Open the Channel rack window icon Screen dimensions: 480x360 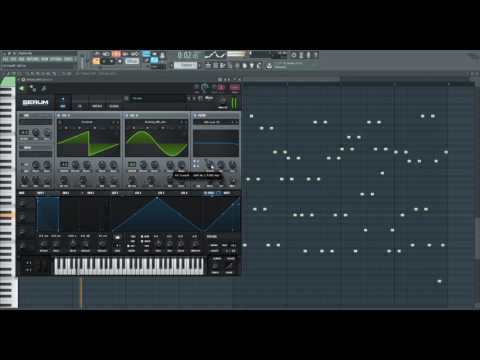coord(223,65)
